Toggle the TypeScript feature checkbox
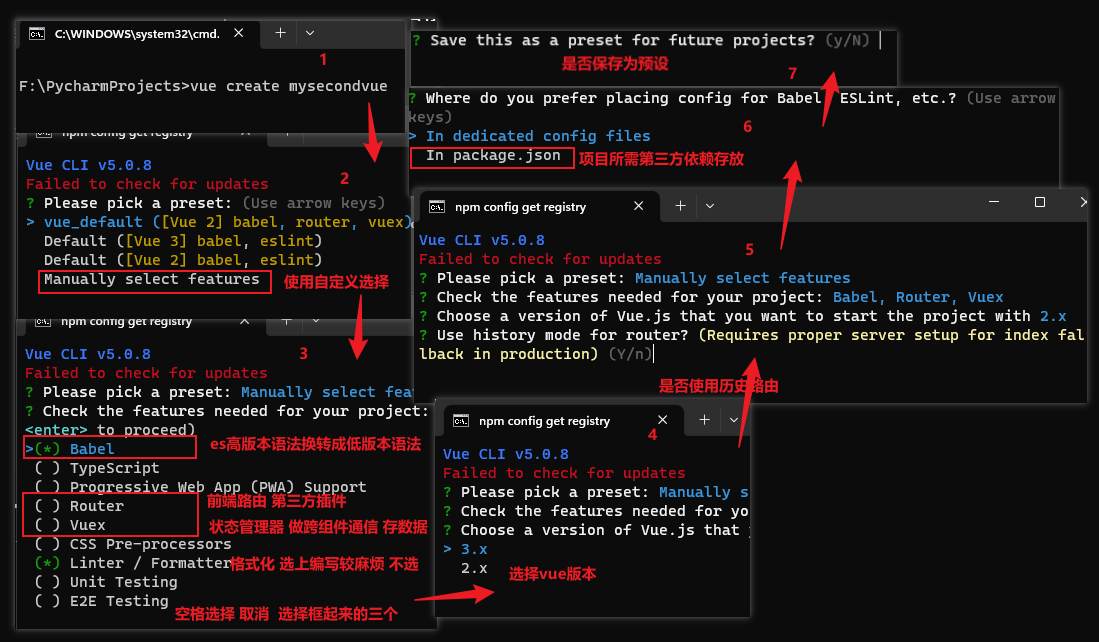The image size is (1099, 642). click(47, 467)
